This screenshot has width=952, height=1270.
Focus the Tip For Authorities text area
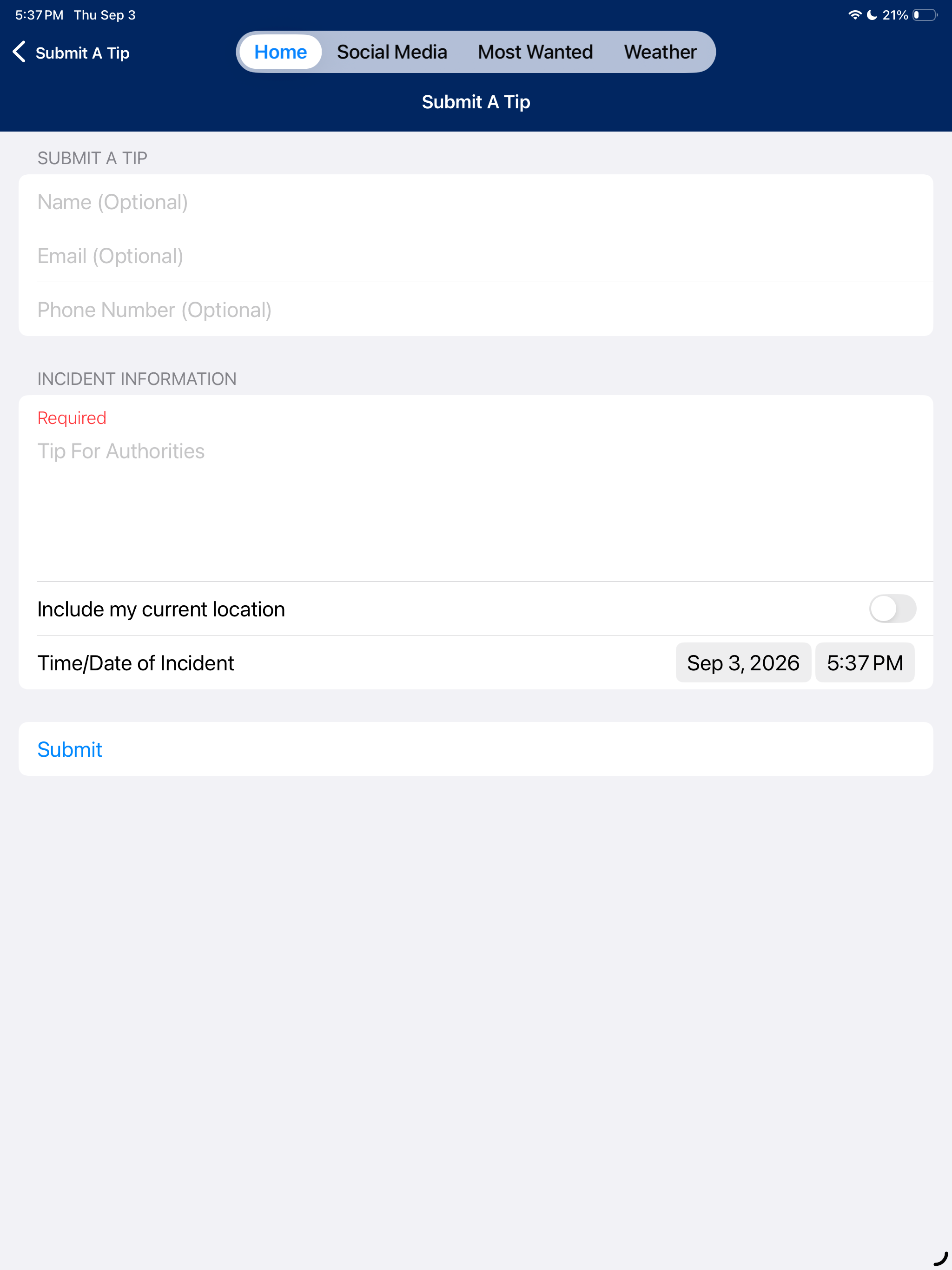[x=476, y=505]
